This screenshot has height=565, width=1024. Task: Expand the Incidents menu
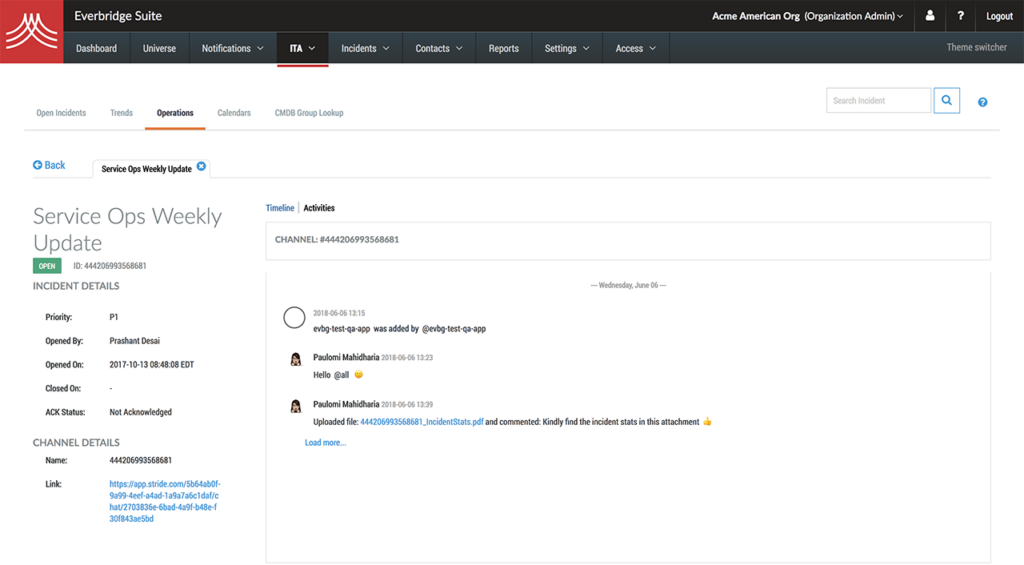(x=365, y=48)
